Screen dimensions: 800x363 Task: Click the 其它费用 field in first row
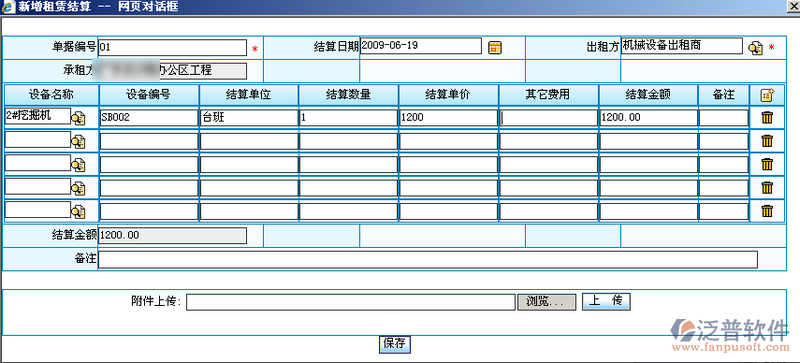[x=548, y=118]
